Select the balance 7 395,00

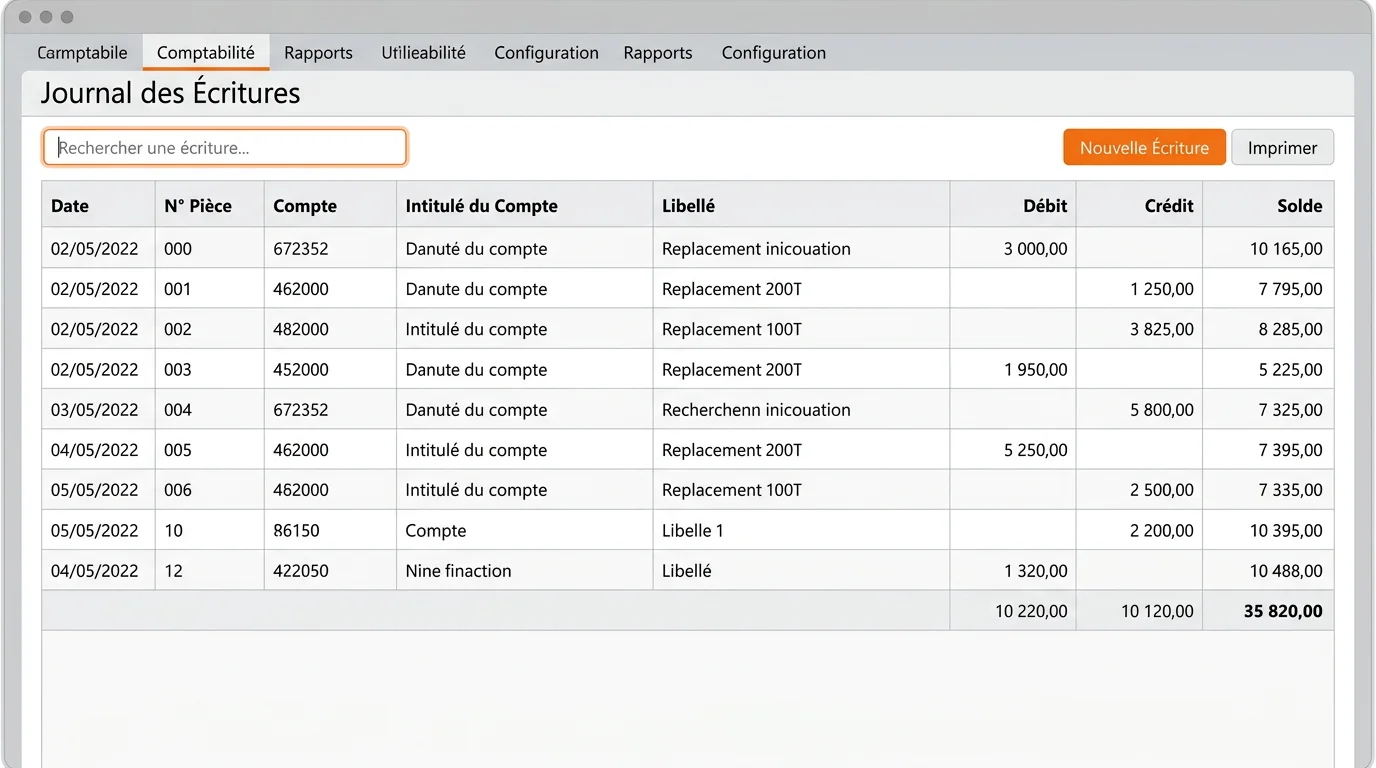click(x=1290, y=450)
